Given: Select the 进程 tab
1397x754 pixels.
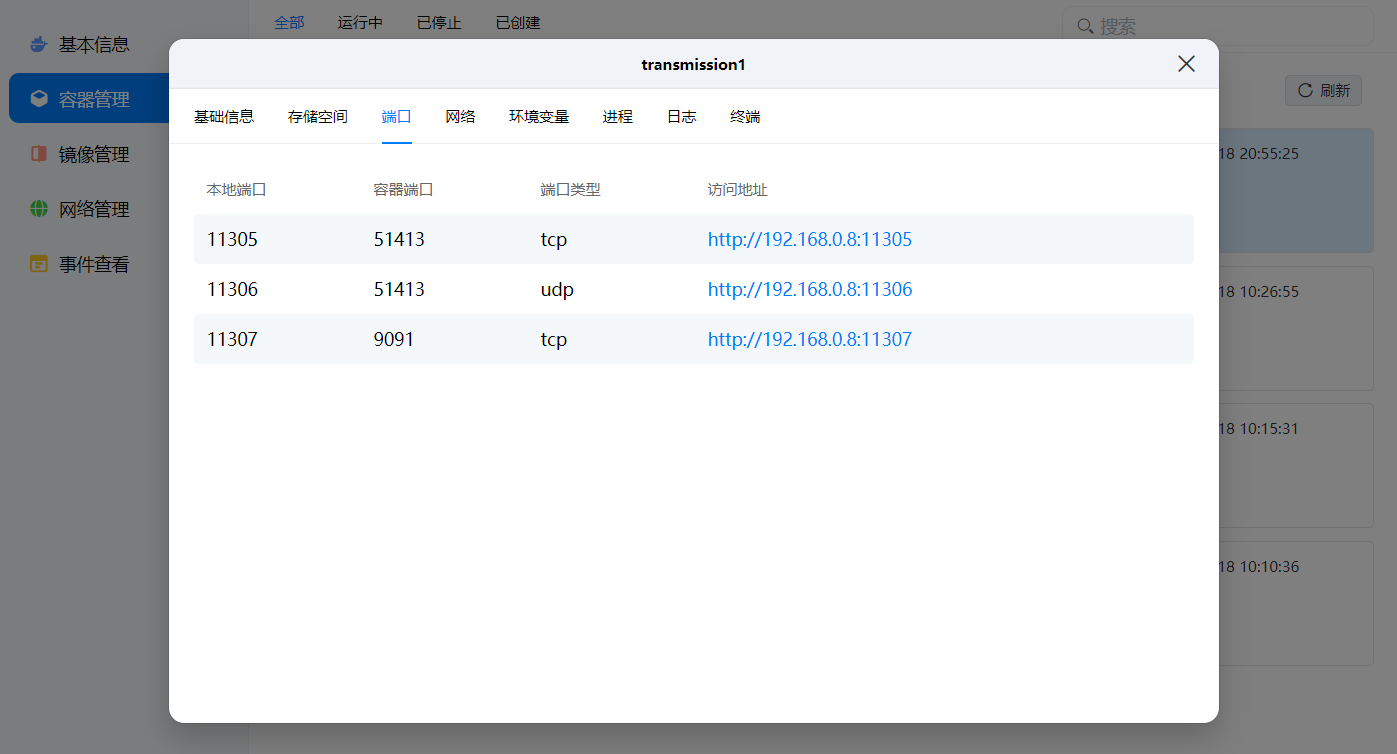Looking at the screenshot, I should point(618,117).
